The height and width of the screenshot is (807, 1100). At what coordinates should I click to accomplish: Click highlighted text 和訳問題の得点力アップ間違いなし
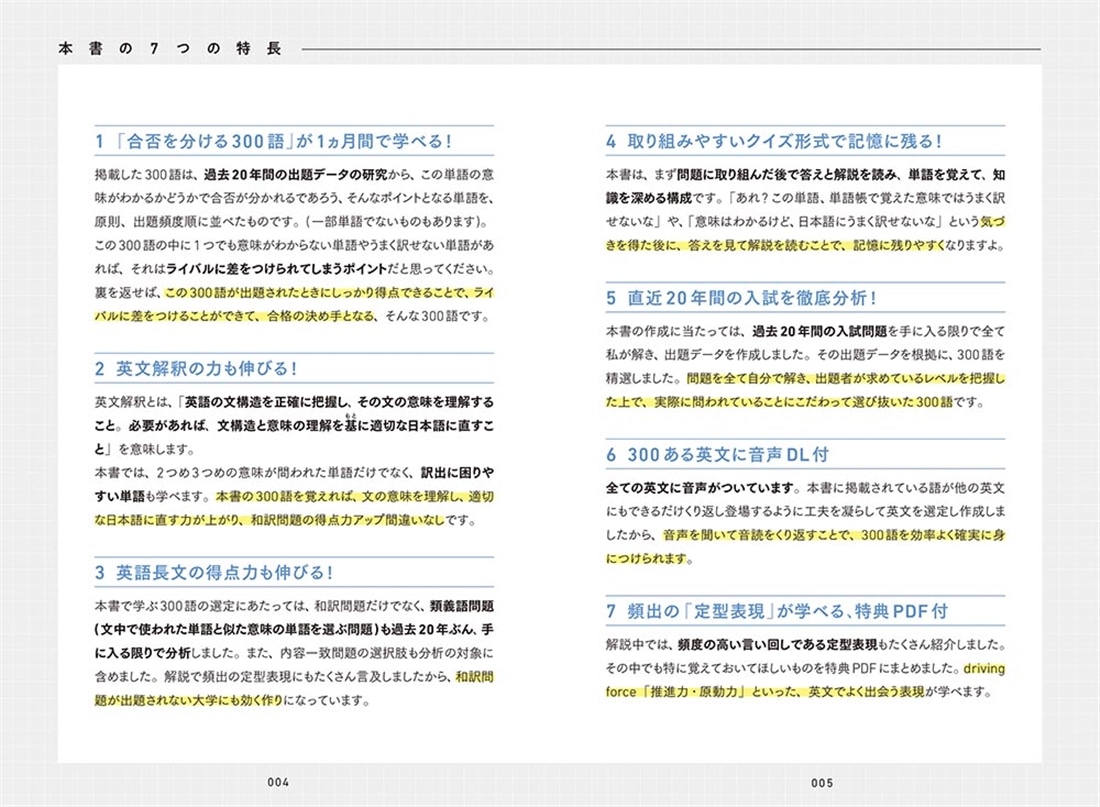[347, 520]
